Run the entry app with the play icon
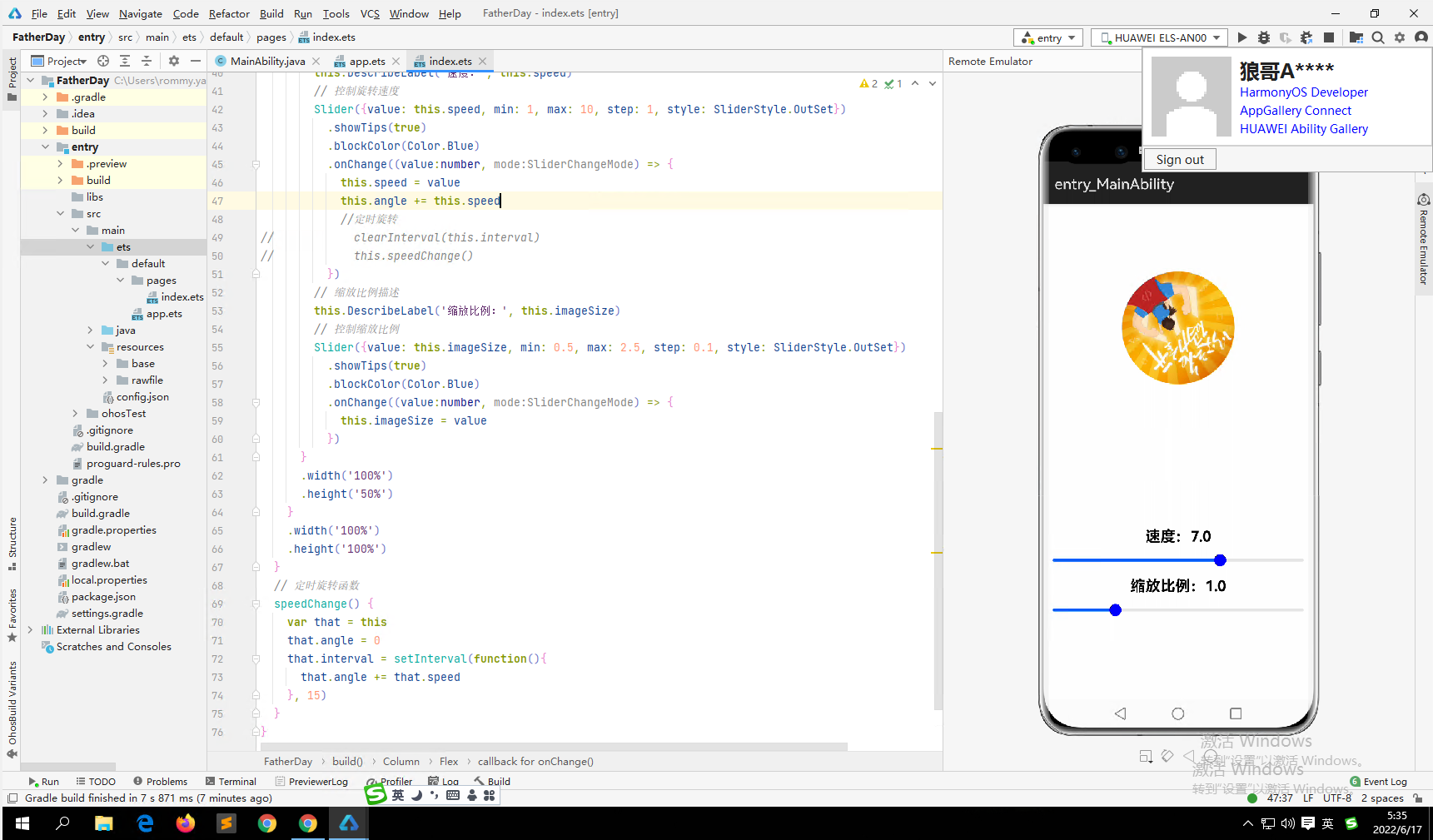1433x840 pixels. click(x=1242, y=37)
